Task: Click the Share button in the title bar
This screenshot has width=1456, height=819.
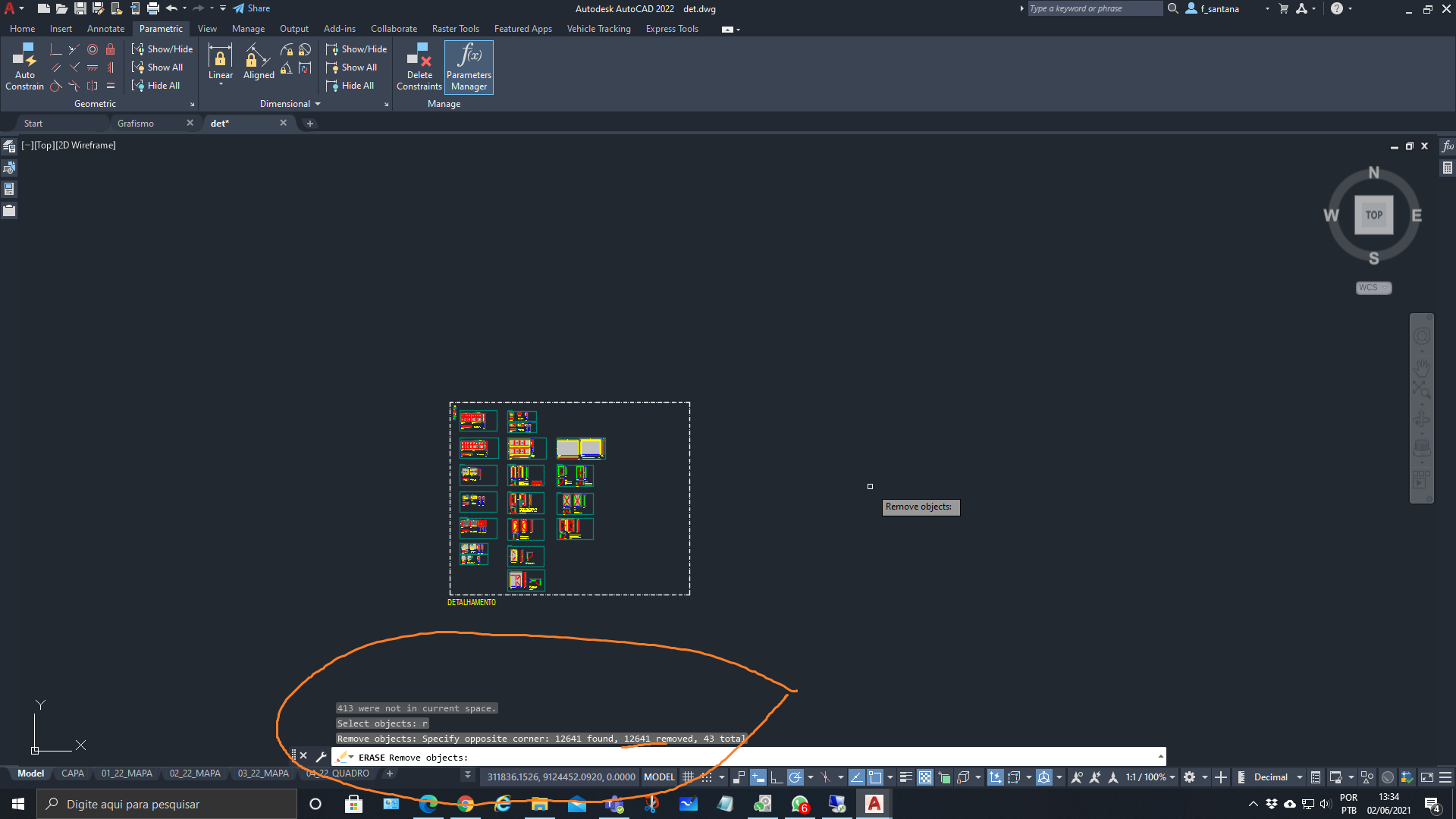Action: point(251,8)
